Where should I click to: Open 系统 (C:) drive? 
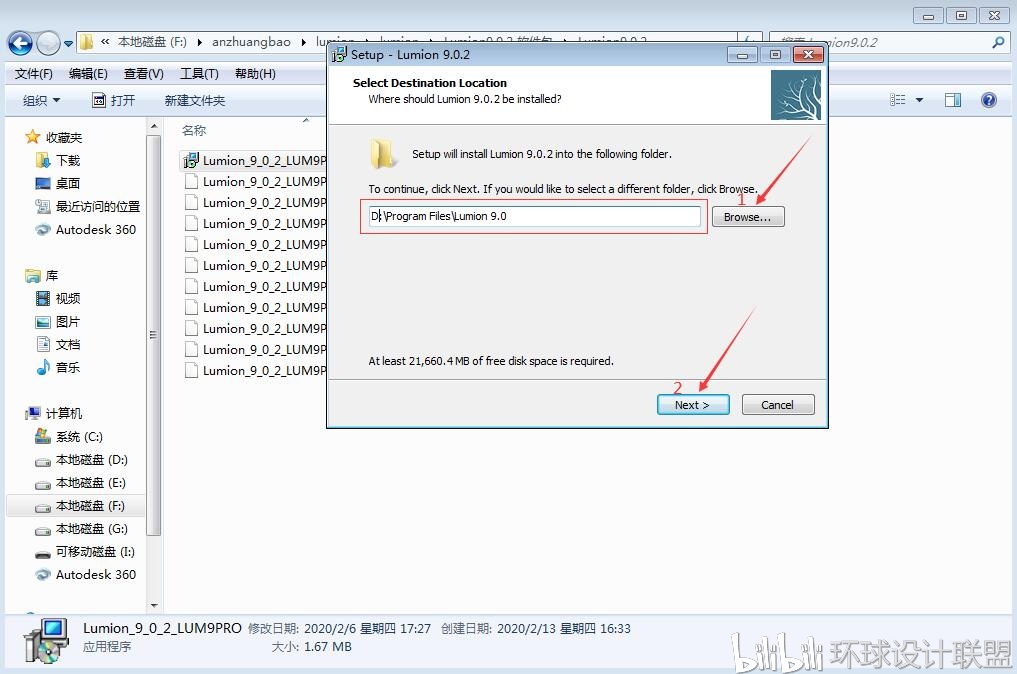point(78,437)
